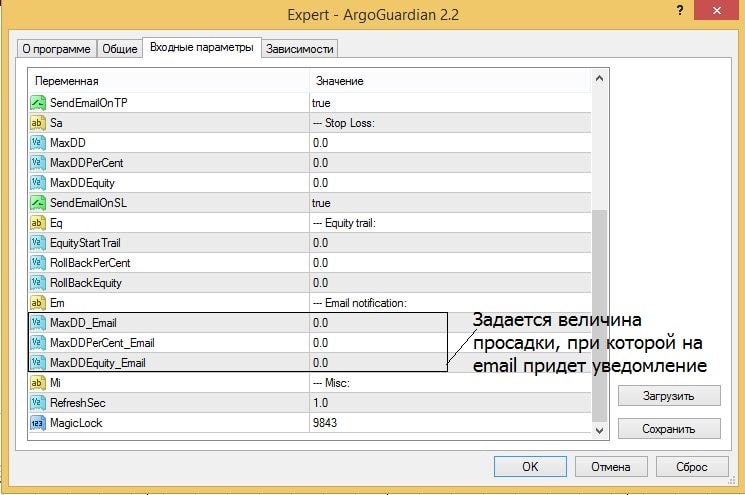
Task: Reset parameters with the Сброс button
Action: click(692, 466)
